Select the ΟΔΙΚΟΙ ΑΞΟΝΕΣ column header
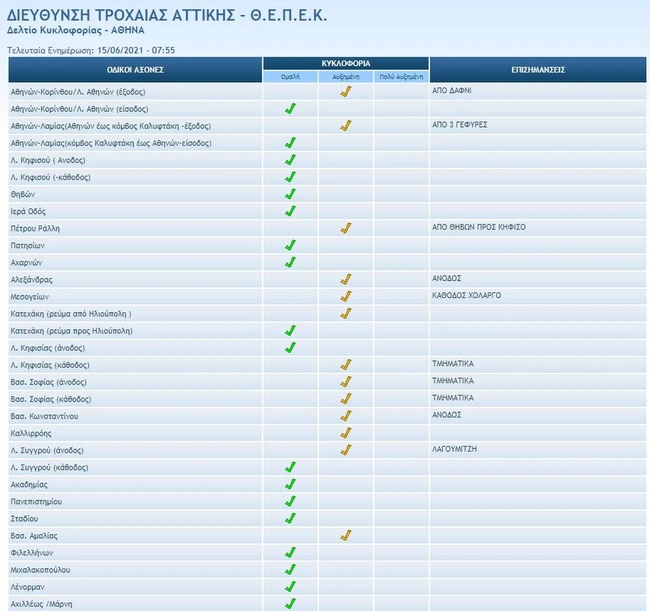 (135, 69)
